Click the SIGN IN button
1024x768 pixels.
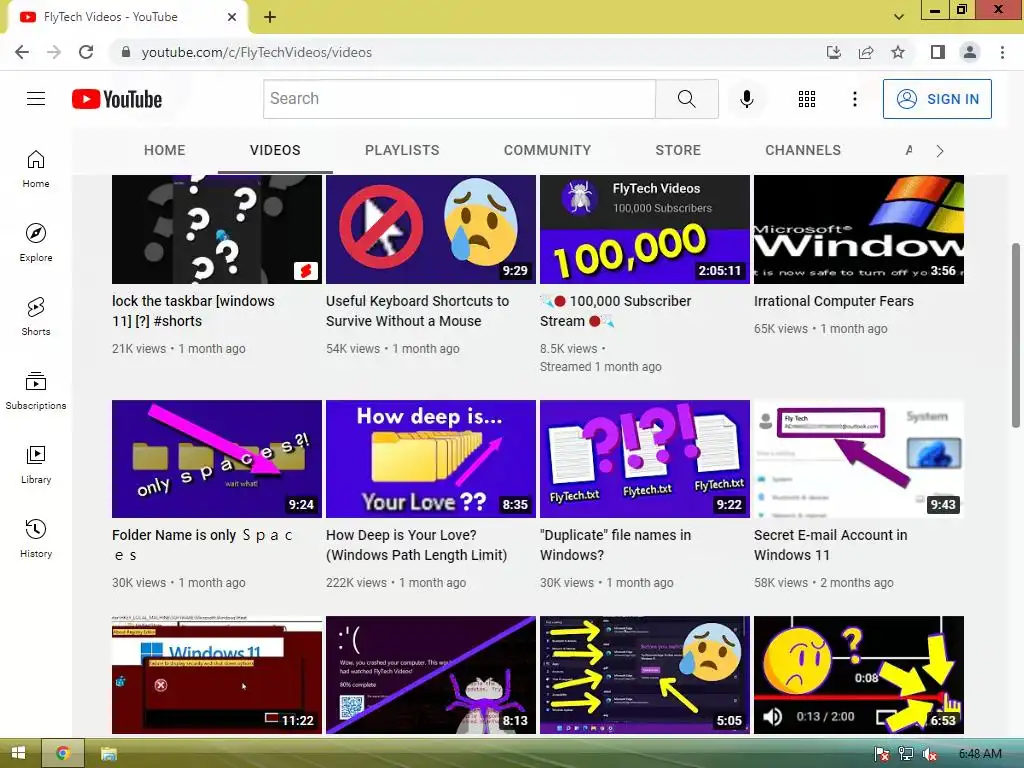click(x=937, y=99)
